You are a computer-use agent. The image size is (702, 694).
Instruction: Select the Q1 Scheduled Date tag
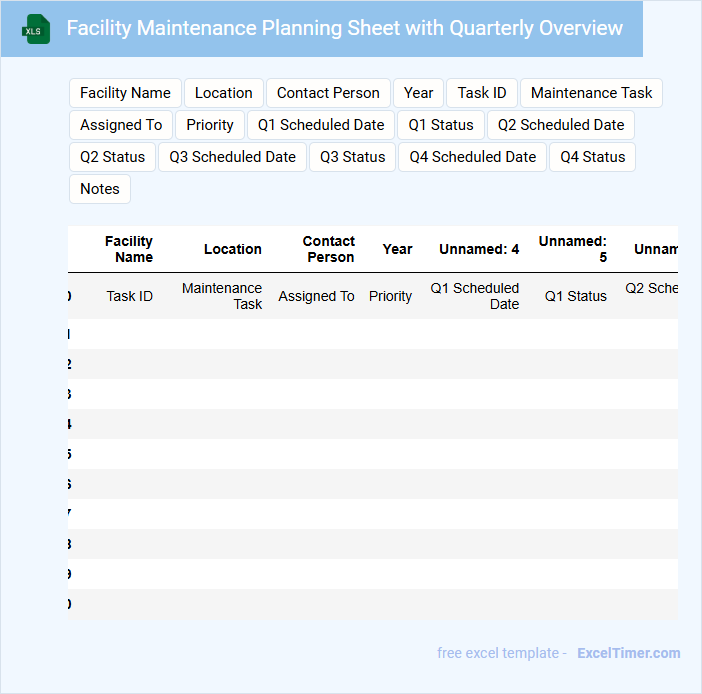click(321, 125)
